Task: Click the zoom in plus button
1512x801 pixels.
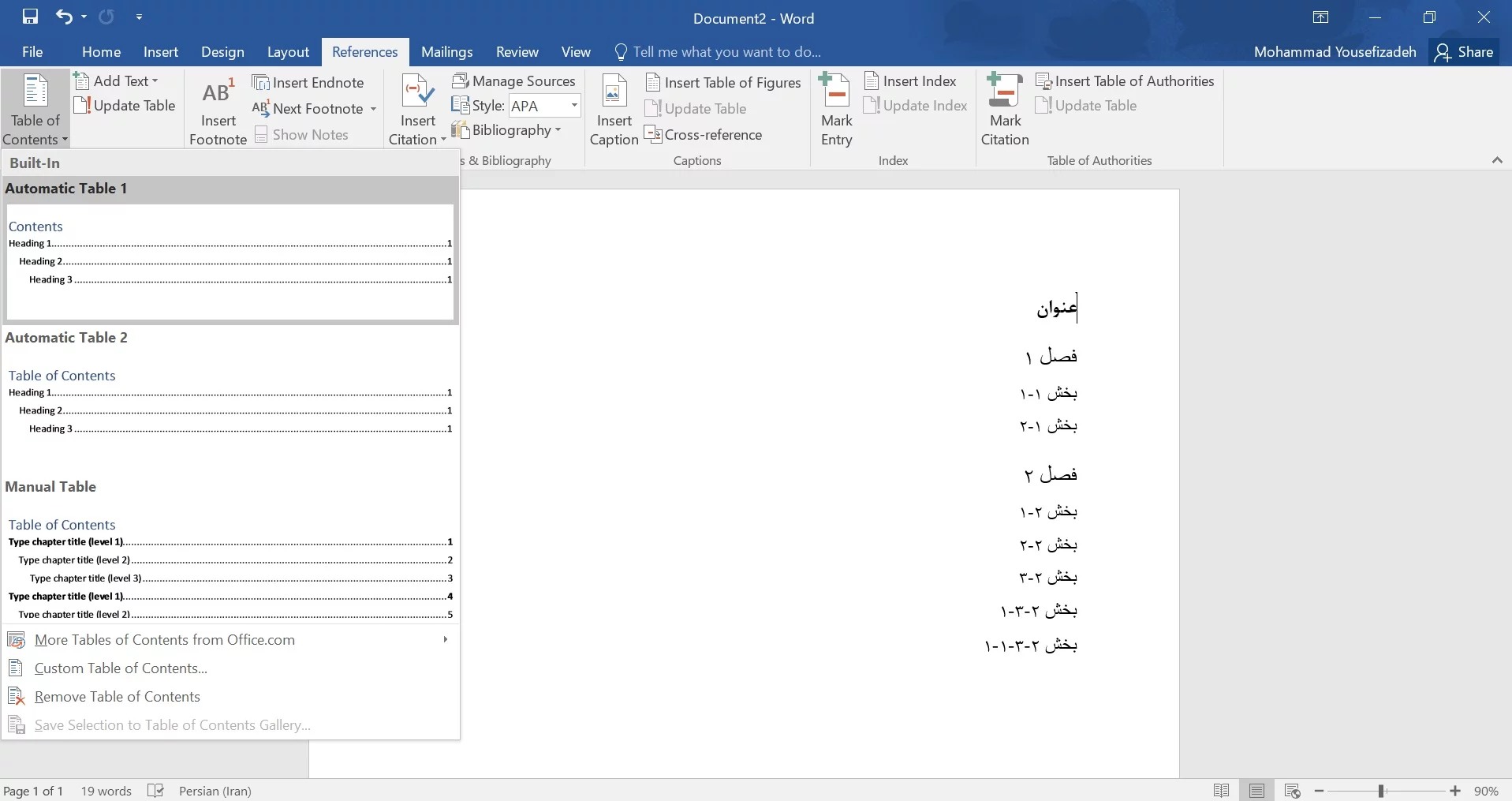Action: pos(1455,791)
